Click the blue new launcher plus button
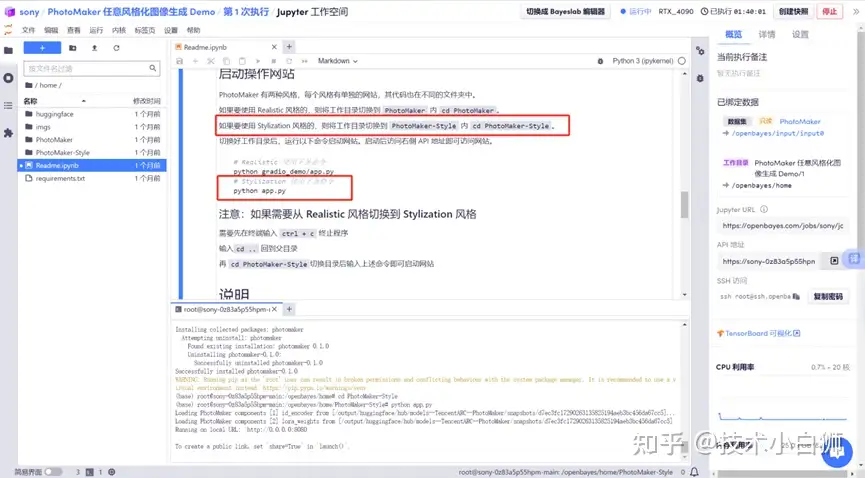Viewport: 865px width, 478px height. pos(42,48)
